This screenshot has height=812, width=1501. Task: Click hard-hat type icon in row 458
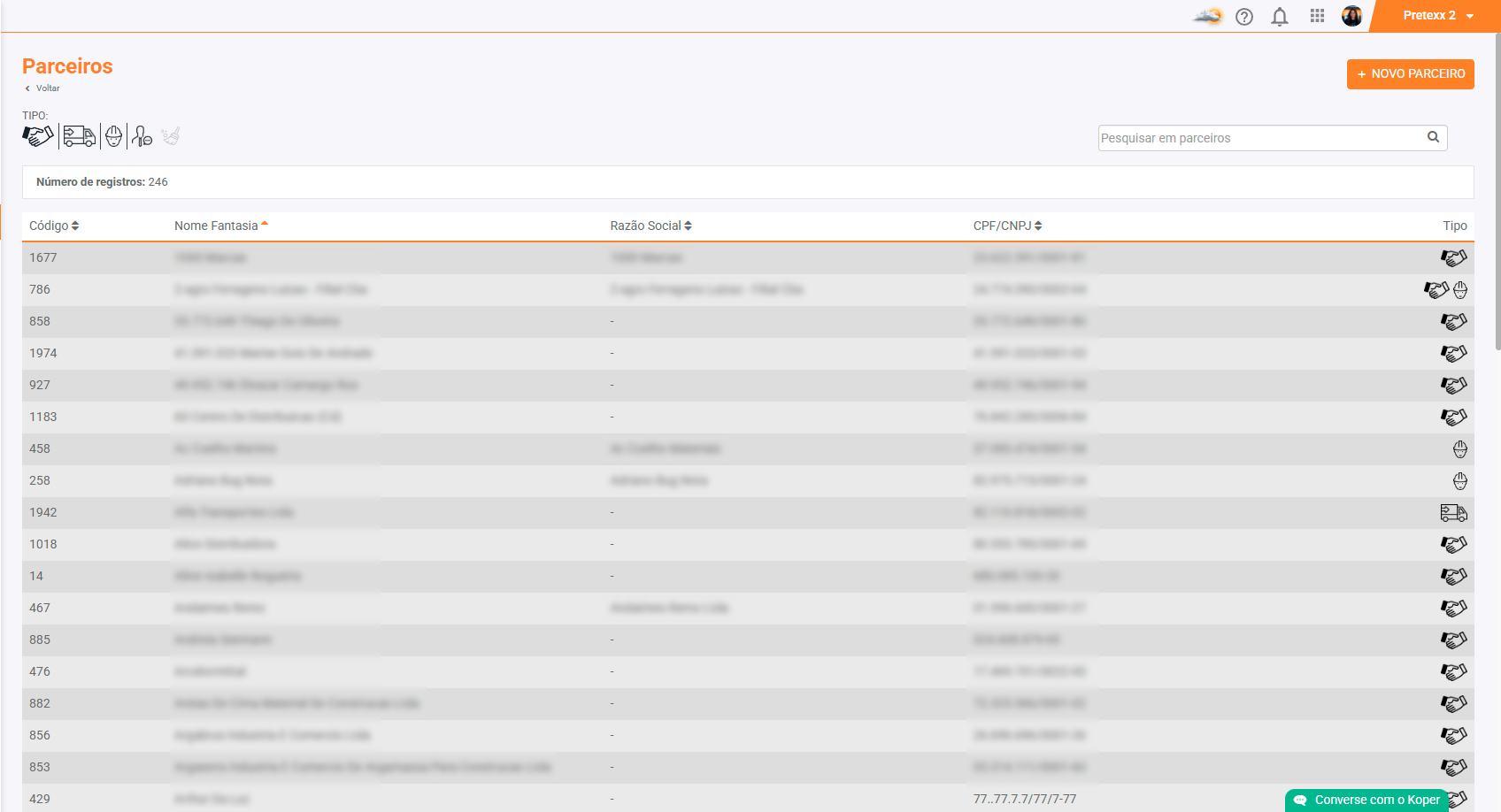[1460, 448]
